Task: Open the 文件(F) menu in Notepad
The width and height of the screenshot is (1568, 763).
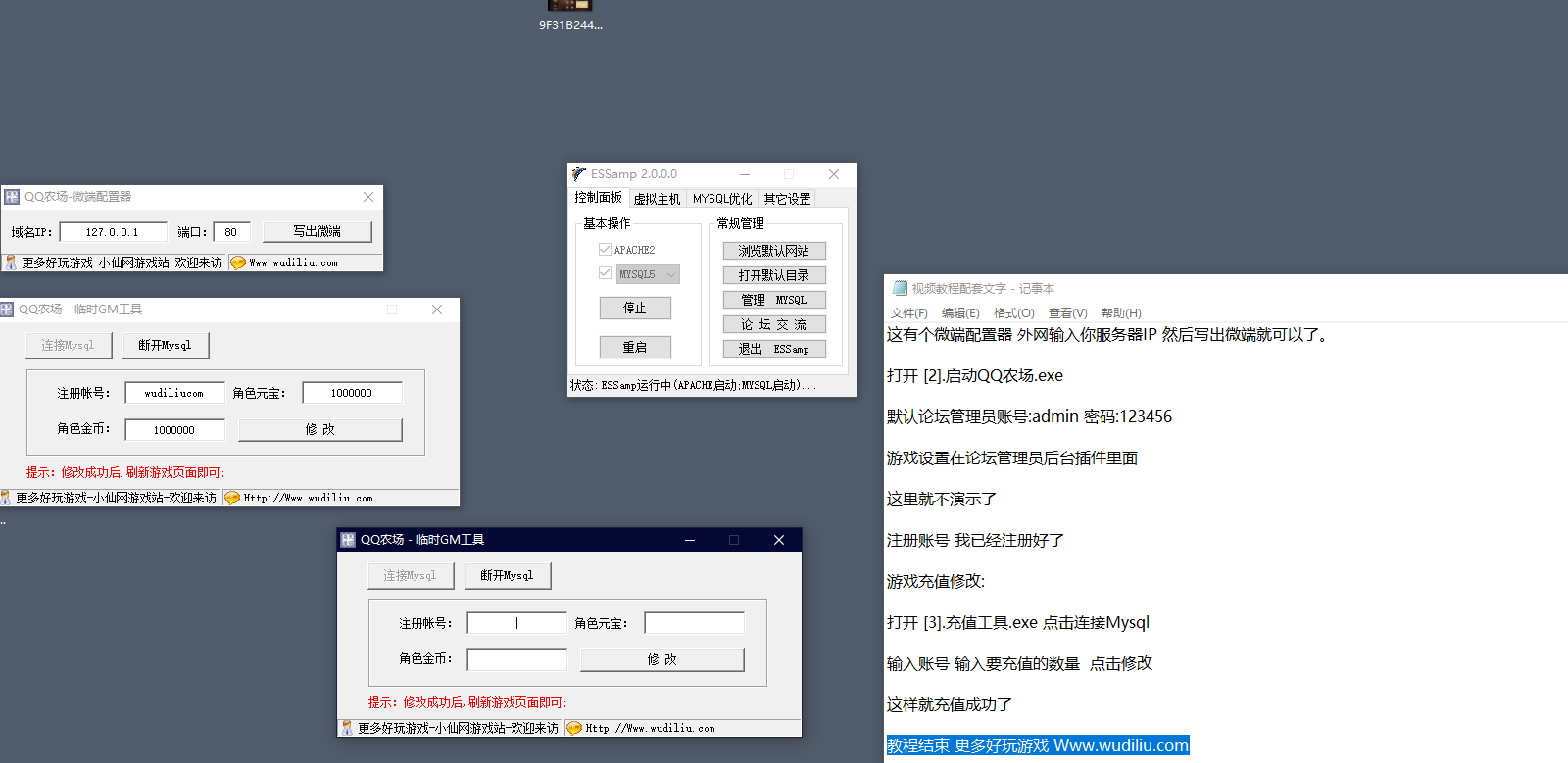Action: [x=908, y=313]
